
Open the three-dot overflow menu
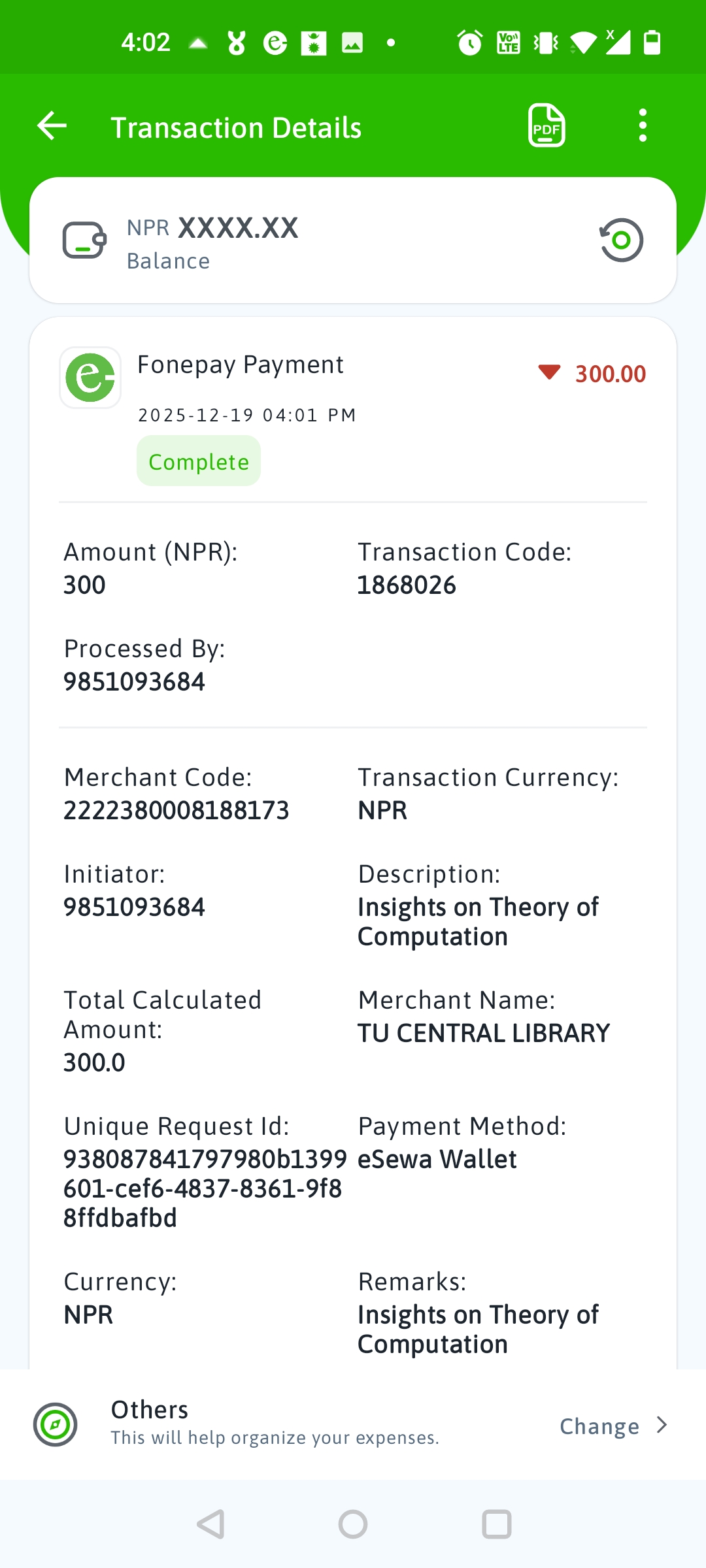point(643,125)
